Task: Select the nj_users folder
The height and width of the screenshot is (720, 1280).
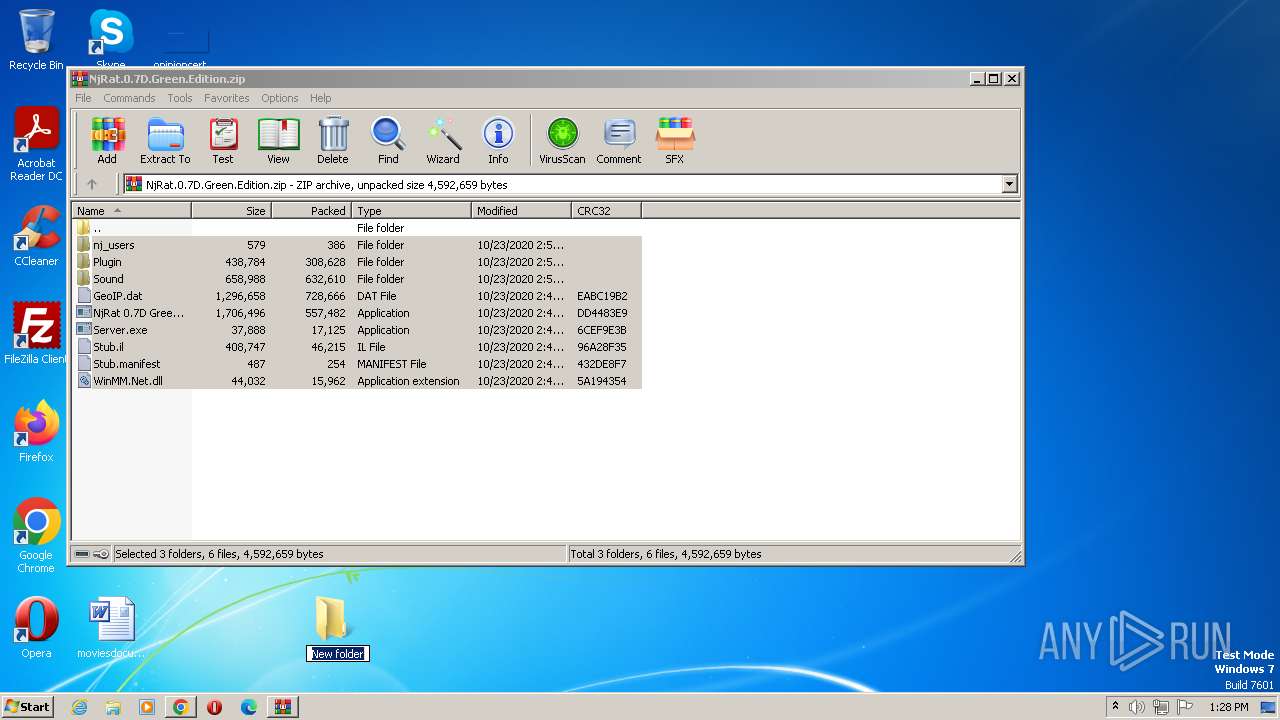Action: click(x=357, y=245)
